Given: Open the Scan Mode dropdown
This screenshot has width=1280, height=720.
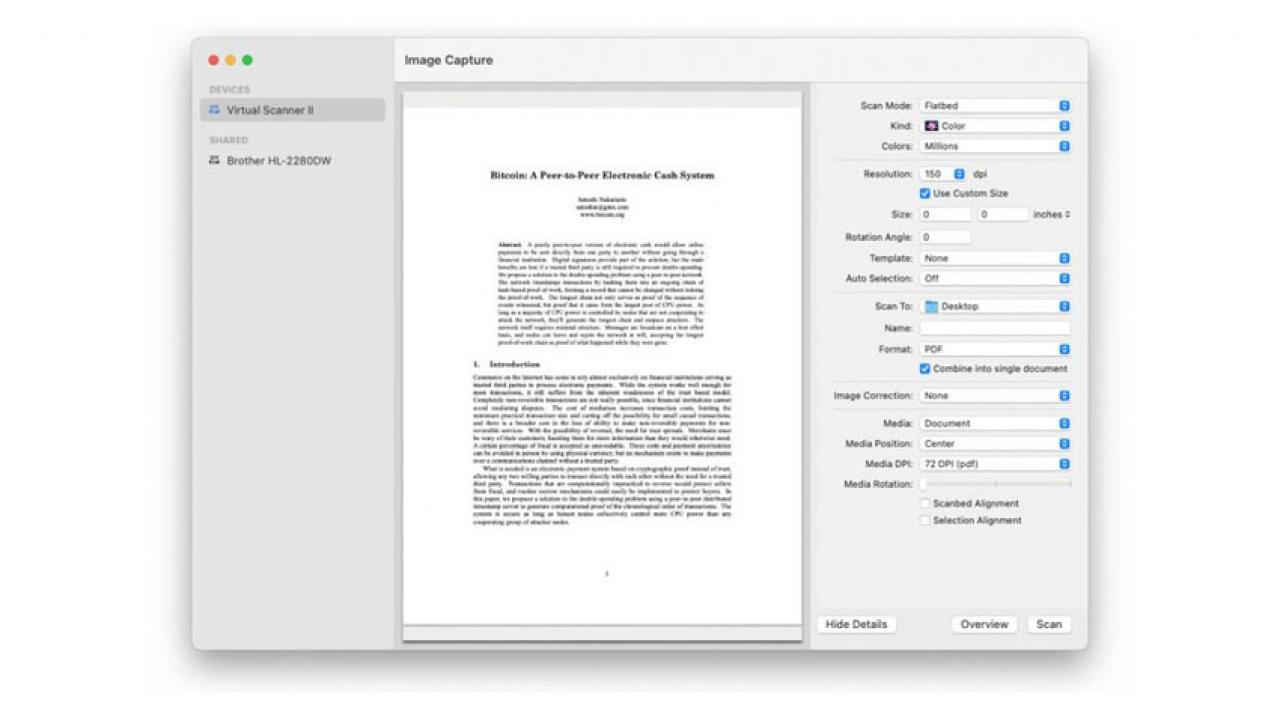Looking at the screenshot, I should coord(994,105).
